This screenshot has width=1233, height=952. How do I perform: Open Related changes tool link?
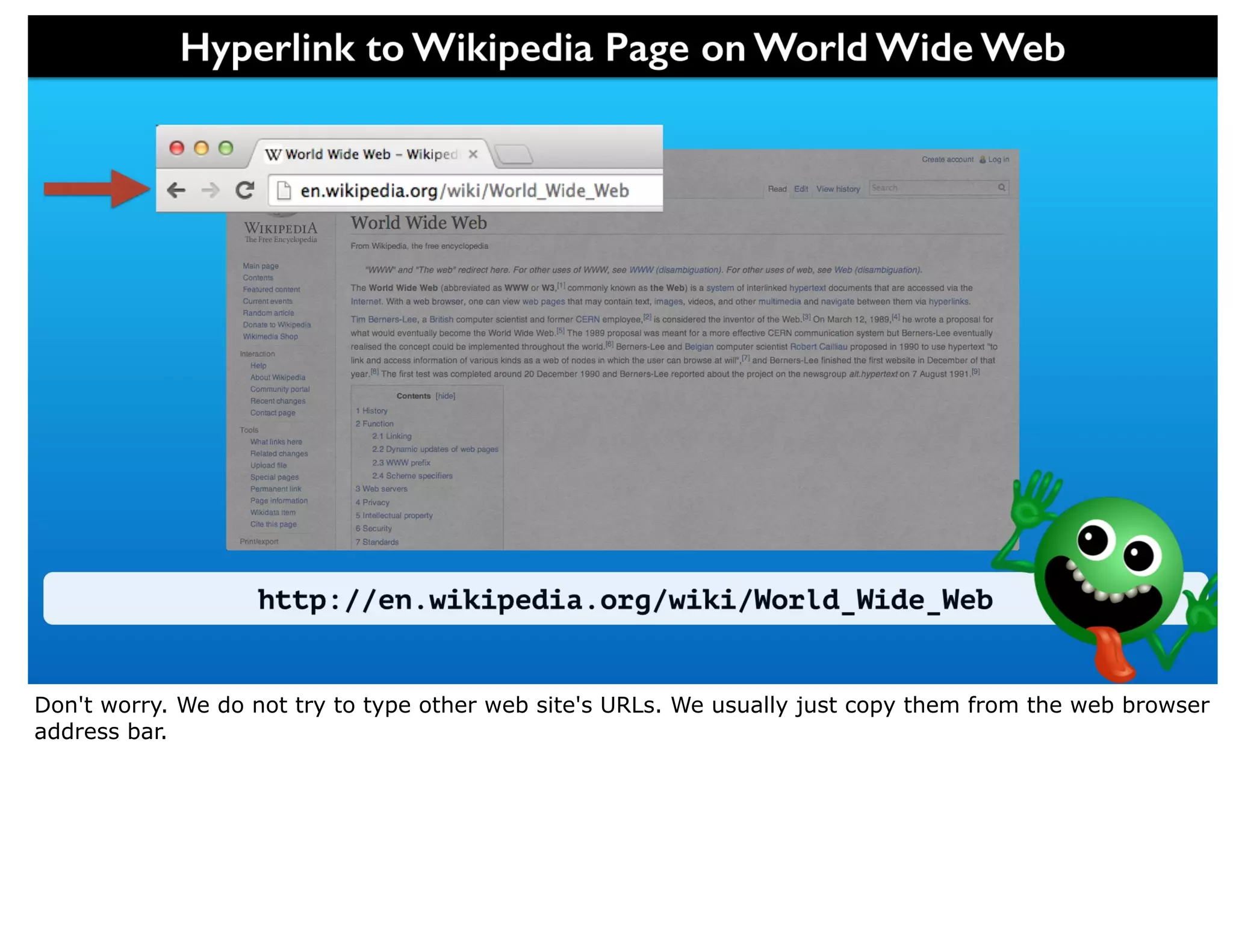coord(279,454)
